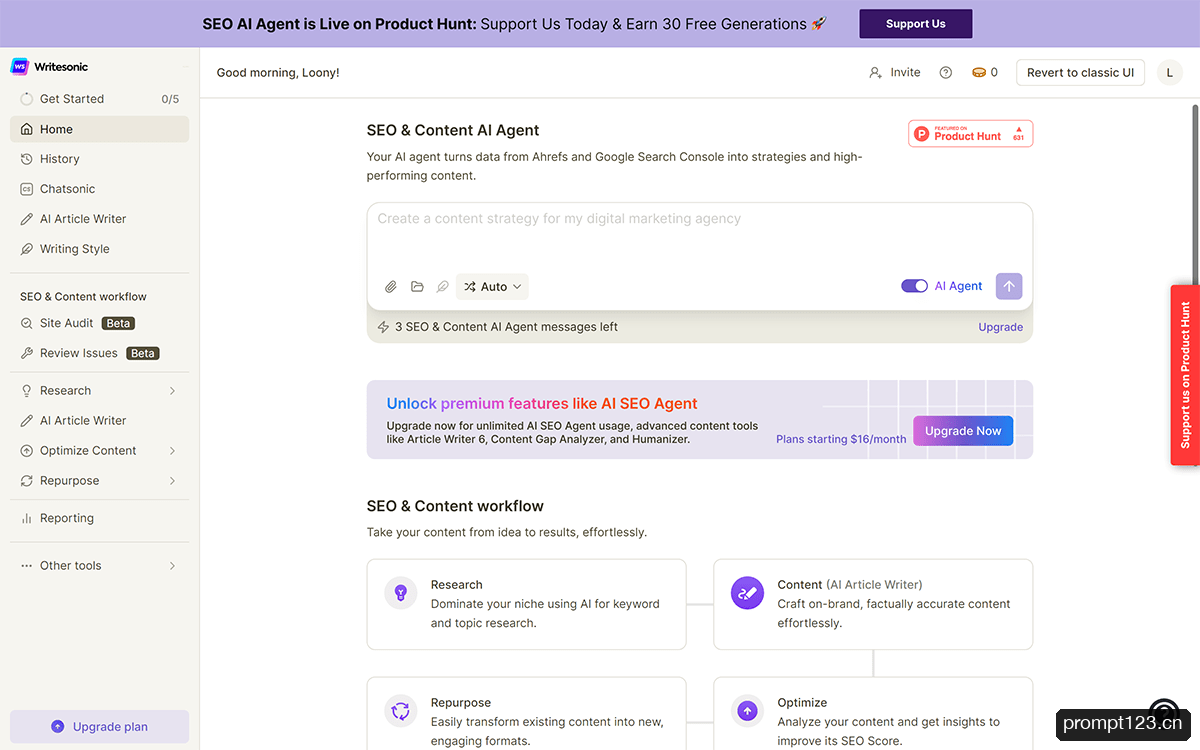Open the folder icon in prompt box
The height and width of the screenshot is (750, 1200).
pos(417,287)
